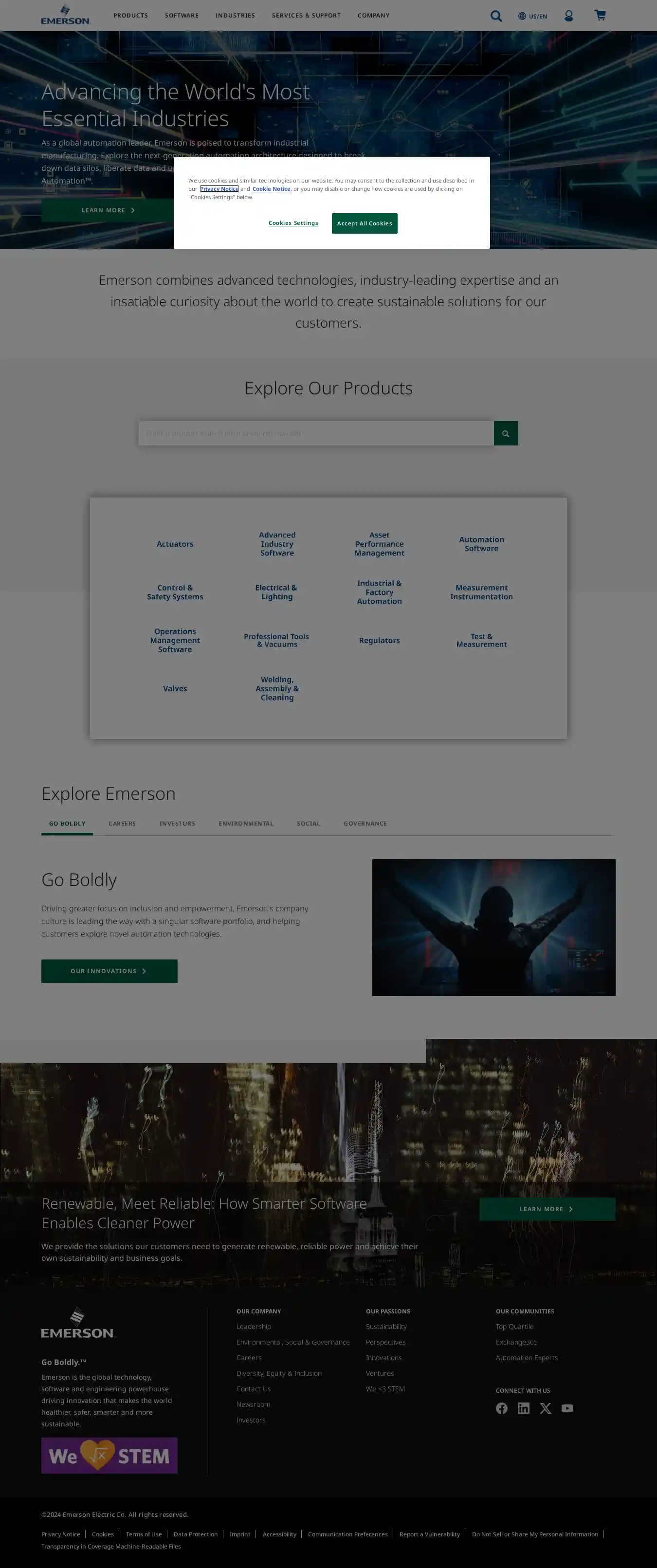Image resolution: width=657 pixels, height=1568 pixels.
Task: Switch to the Careers tab
Action: (x=122, y=824)
